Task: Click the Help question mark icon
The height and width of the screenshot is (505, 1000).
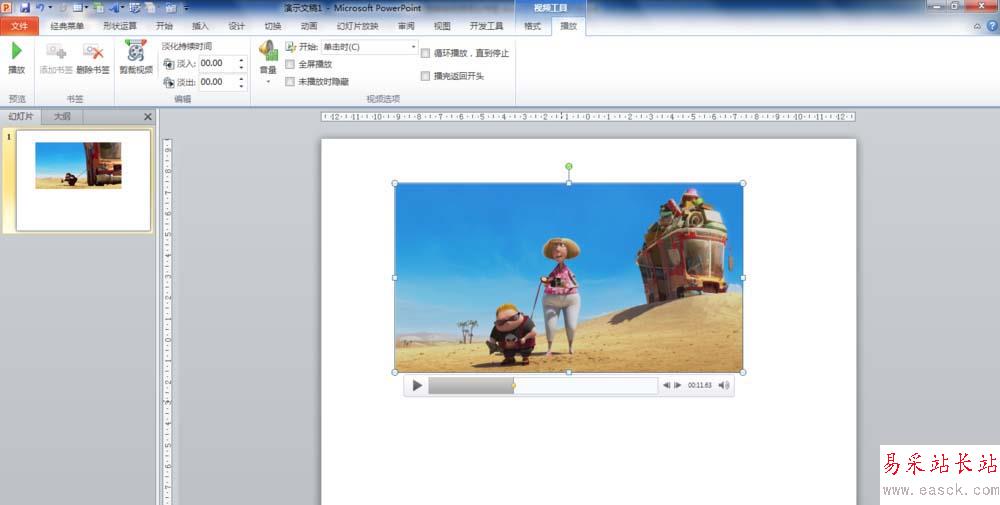Action: pyautogui.click(x=992, y=26)
